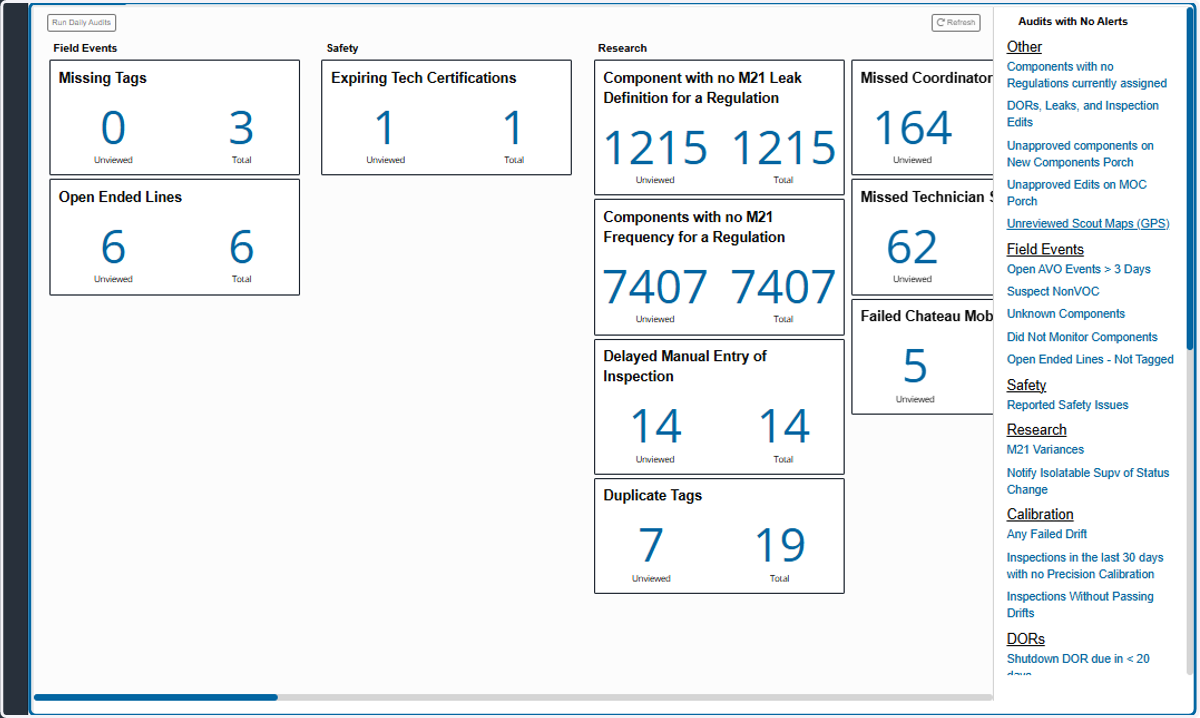
Task: Open Did Not Monitor Components link
Action: [1082, 337]
